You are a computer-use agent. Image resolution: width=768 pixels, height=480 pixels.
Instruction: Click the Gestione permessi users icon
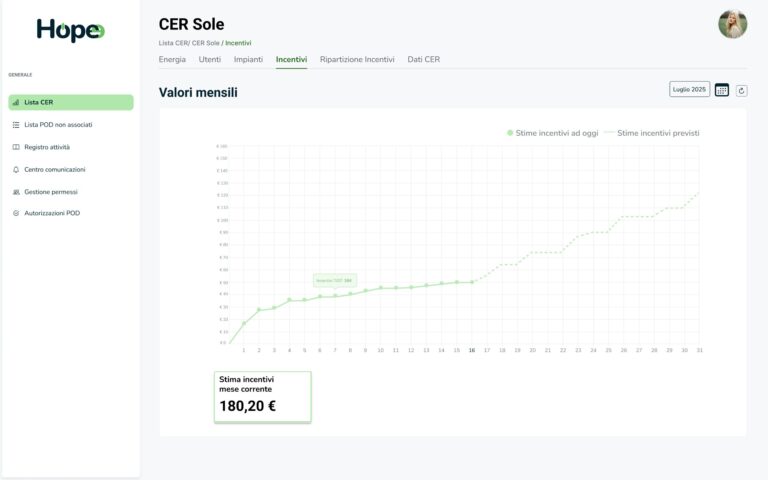(x=16, y=191)
